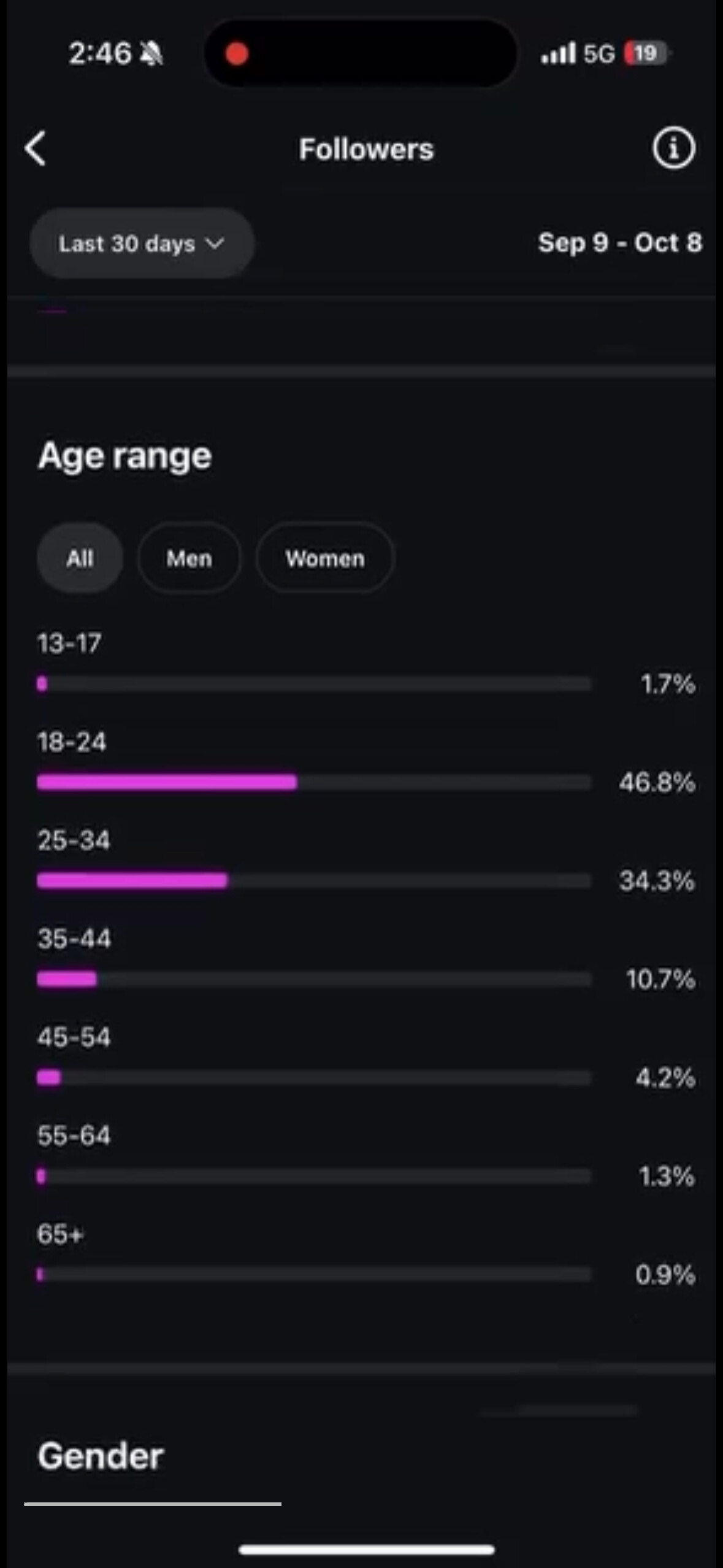This screenshot has width=723, height=1568.
Task: Tap the red recording indicator dot
Action: [x=237, y=54]
